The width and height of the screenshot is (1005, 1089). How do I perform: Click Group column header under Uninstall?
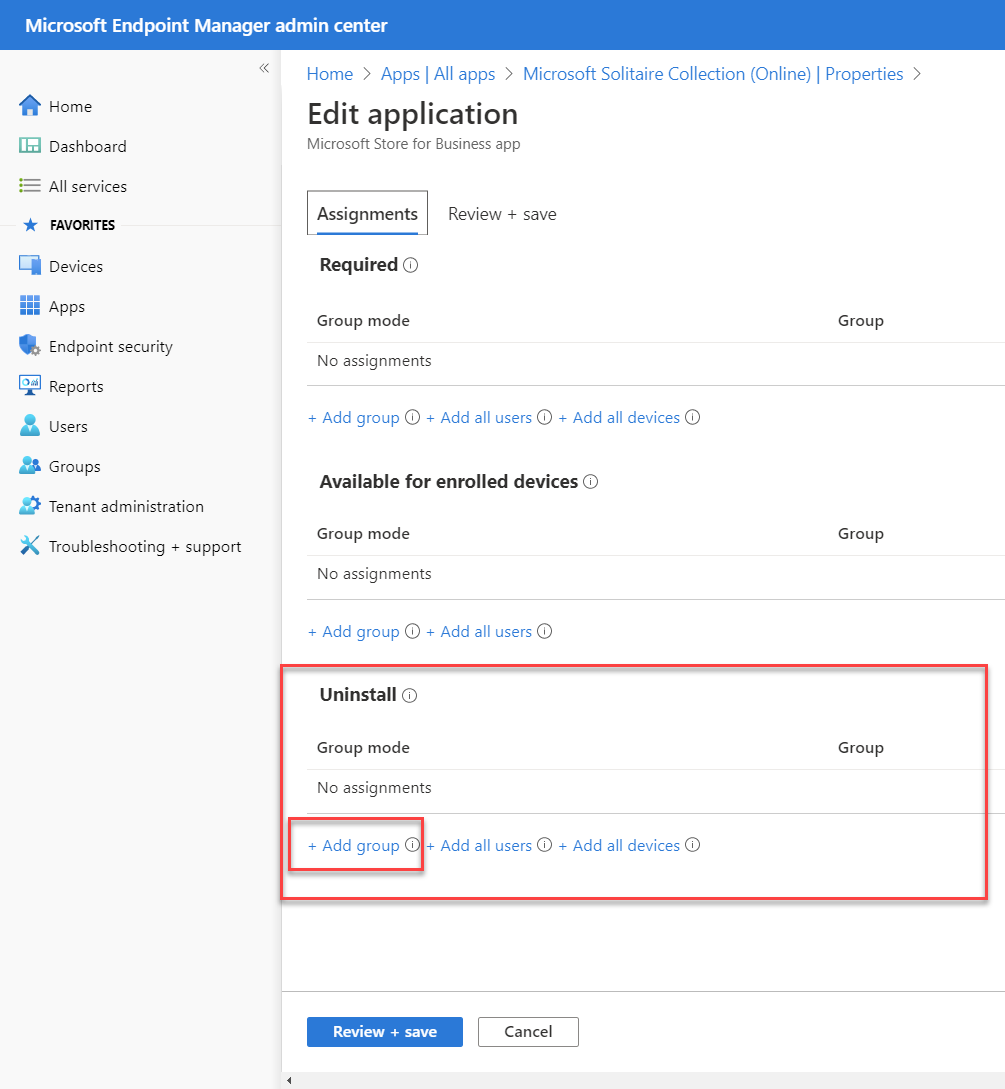tap(861, 748)
